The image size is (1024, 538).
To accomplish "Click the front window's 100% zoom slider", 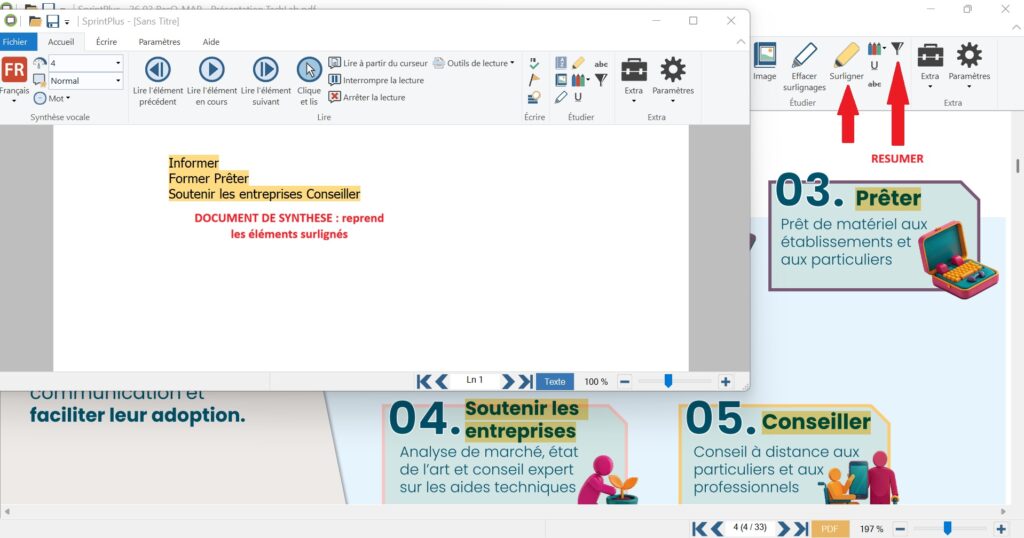I will [x=668, y=381].
